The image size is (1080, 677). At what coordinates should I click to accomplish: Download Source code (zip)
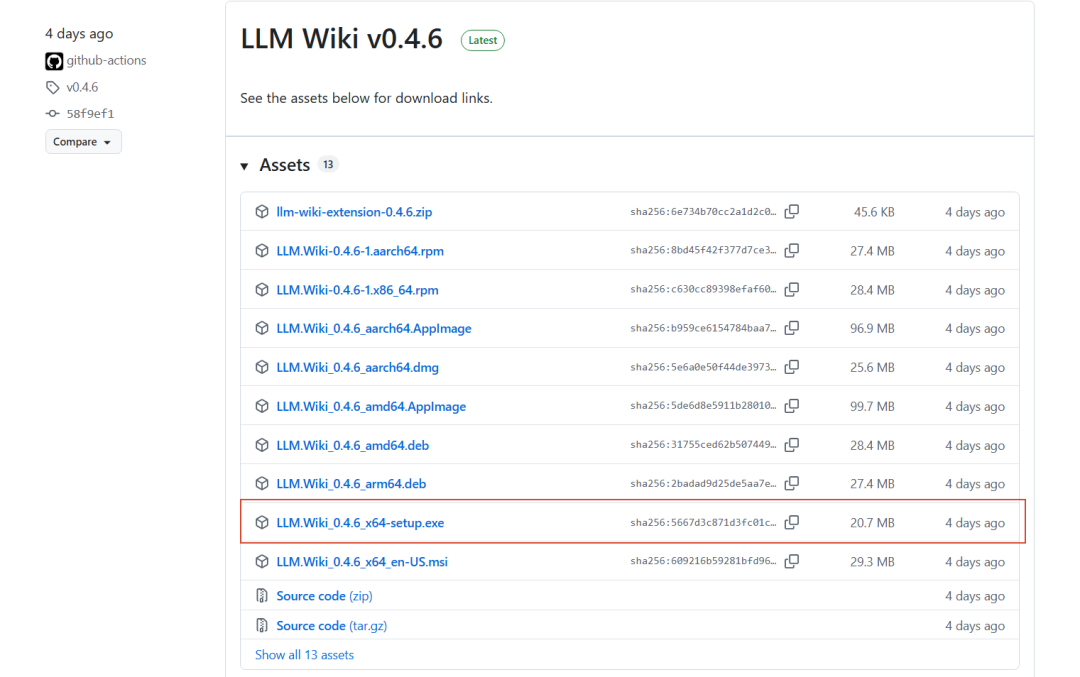coord(324,596)
